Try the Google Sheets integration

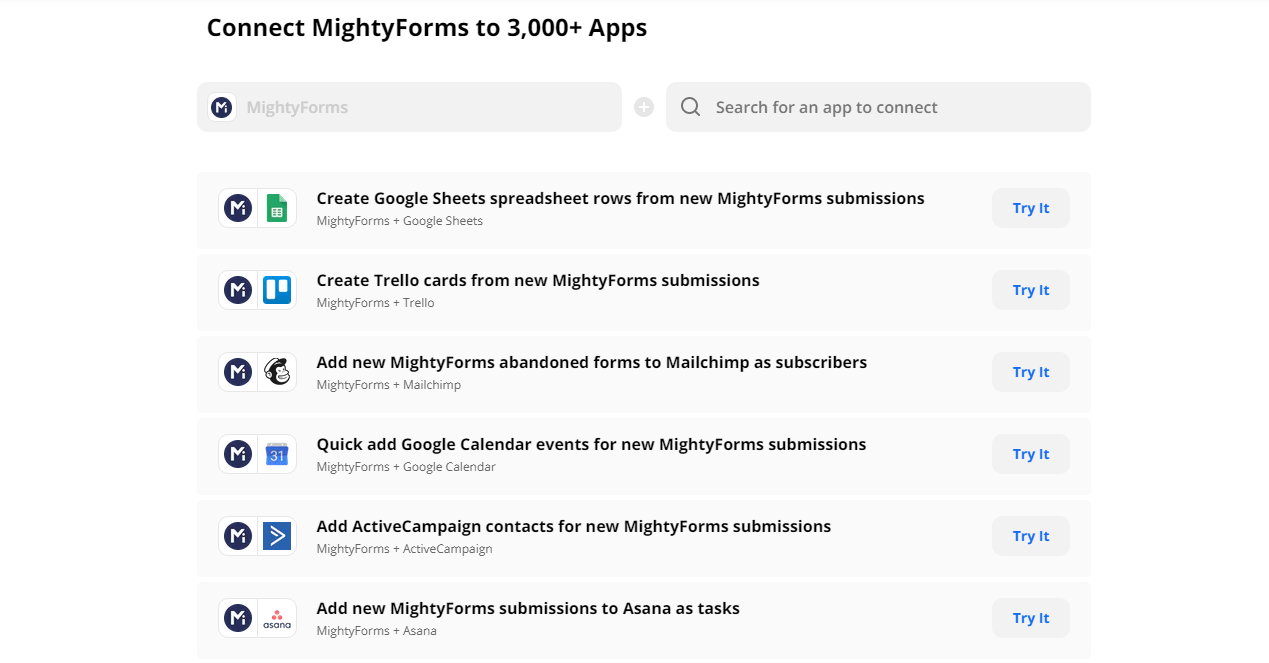pos(1031,208)
